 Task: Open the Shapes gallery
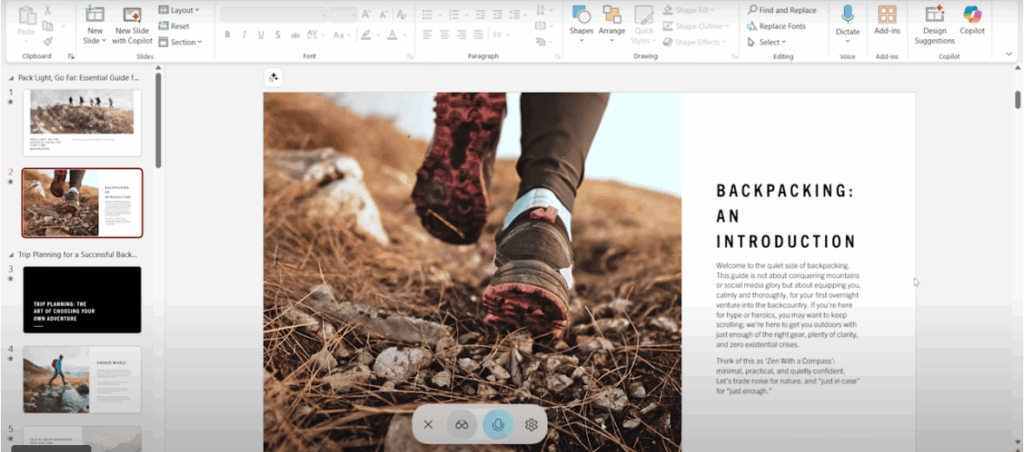[x=581, y=22]
